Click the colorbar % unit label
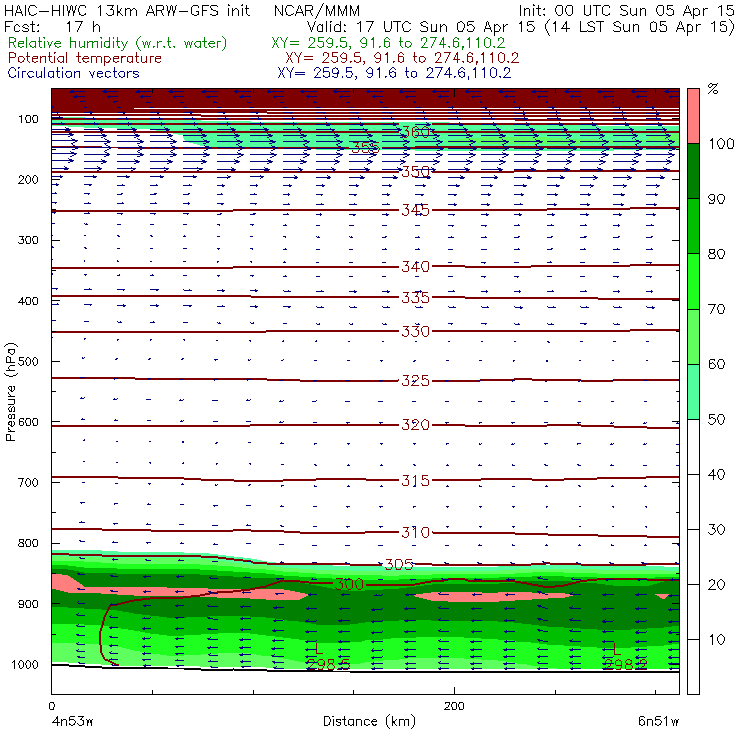This screenshot has height=740, width=740. tap(713, 89)
